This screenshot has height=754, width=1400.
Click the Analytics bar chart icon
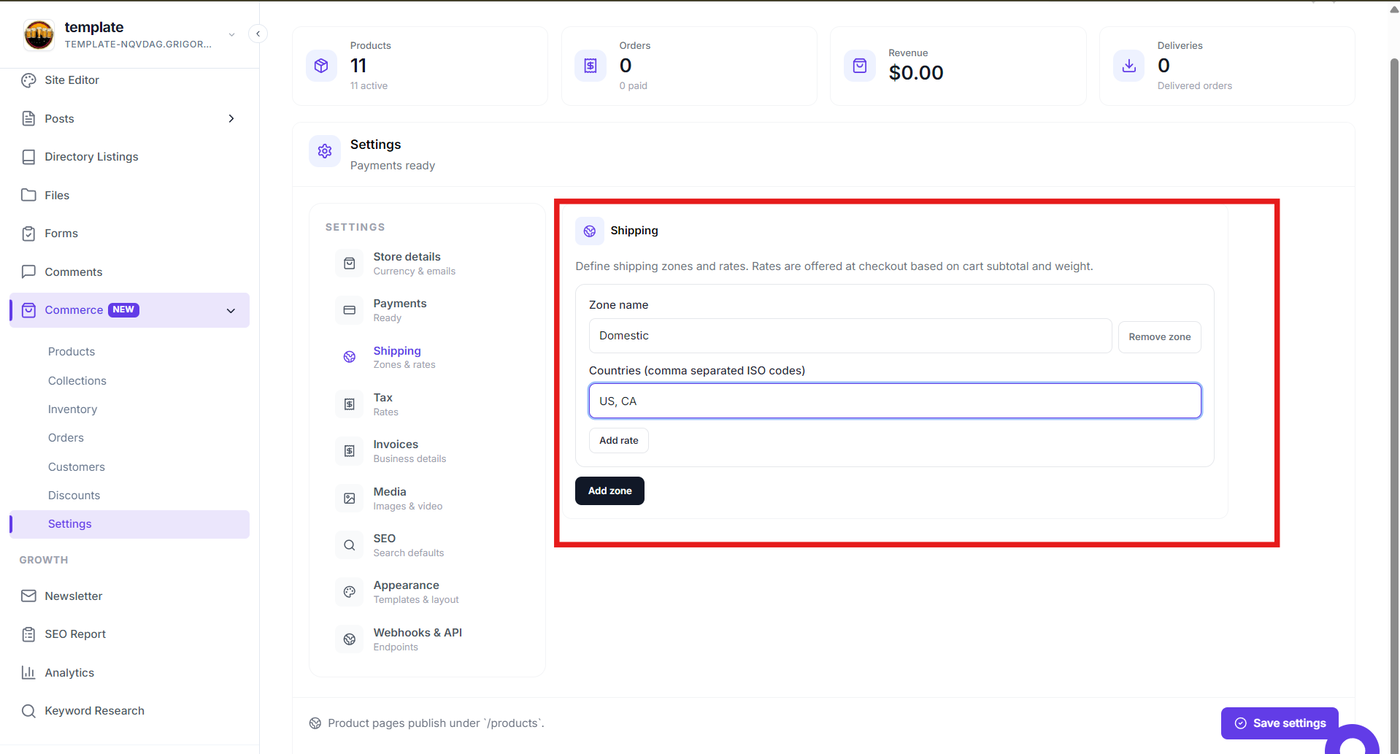[x=28, y=673]
